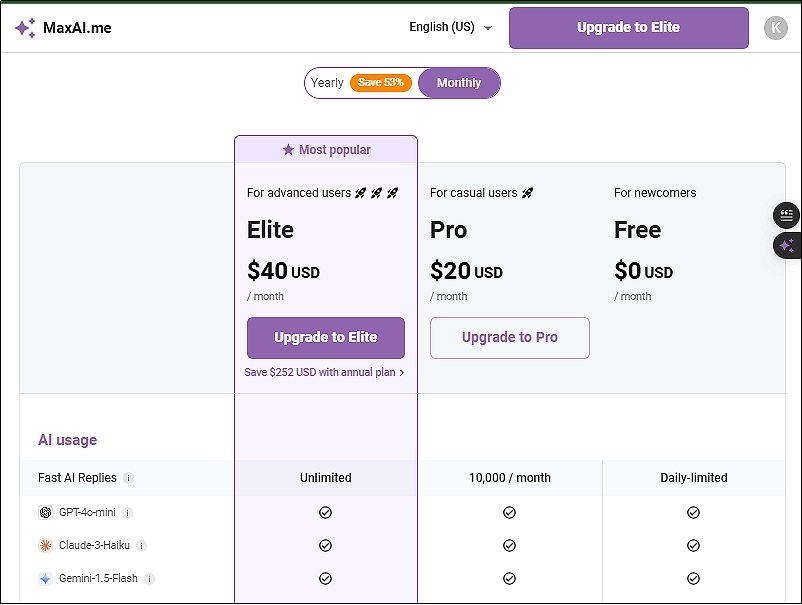
Task: Open the quote summary sidebar icon
Action: coord(786,215)
